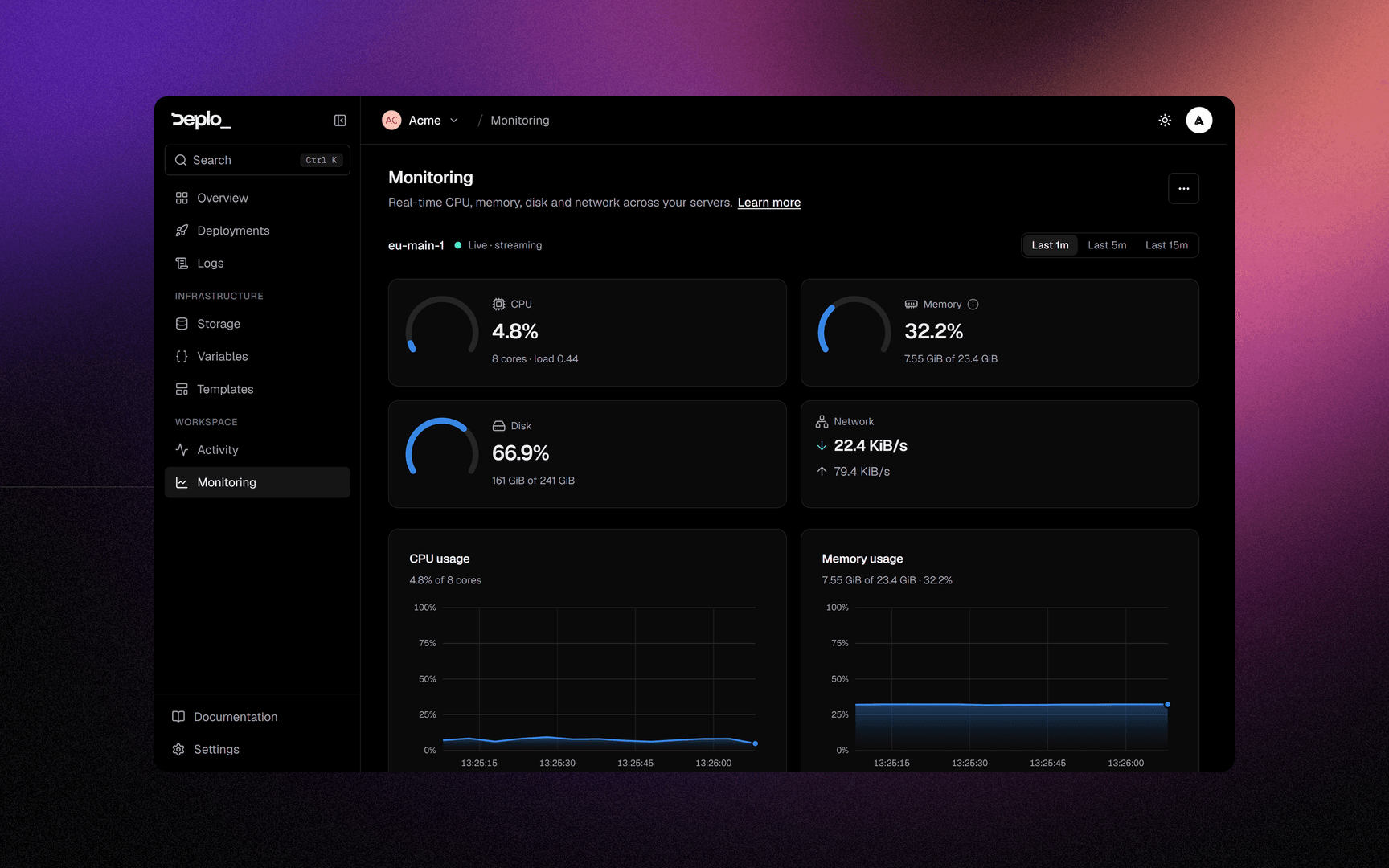
Task: Click the CPU usage chart endpoint dot
Action: [756, 743]
